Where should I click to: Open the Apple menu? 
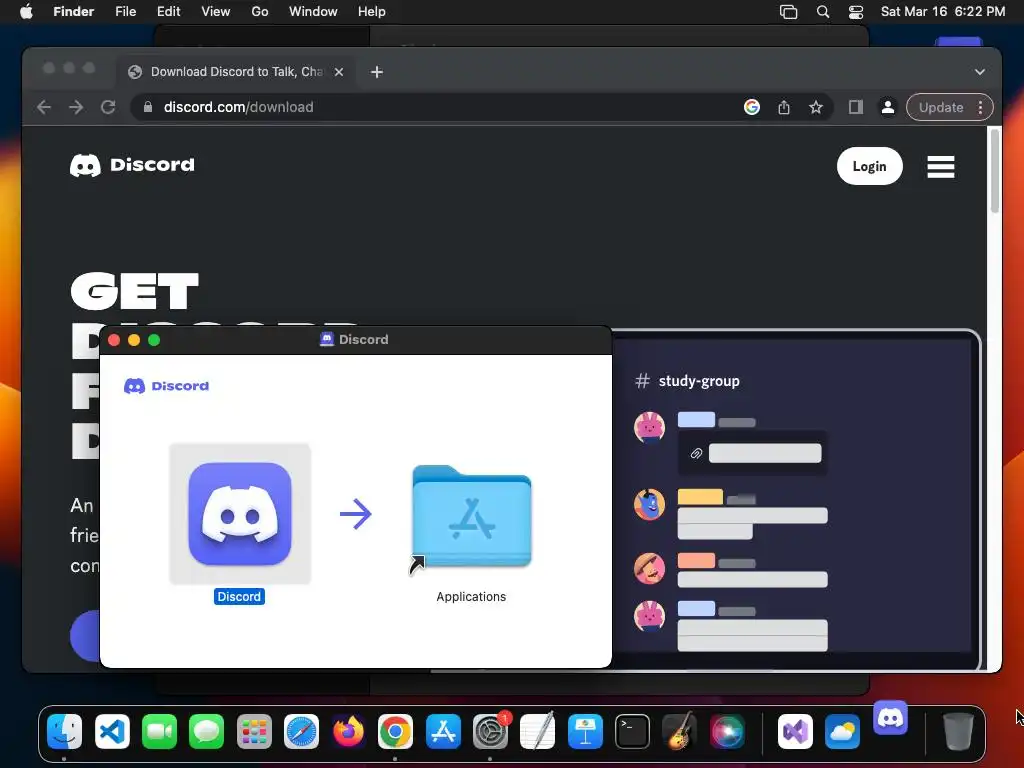pyautogui.click(x=26, y=12)
